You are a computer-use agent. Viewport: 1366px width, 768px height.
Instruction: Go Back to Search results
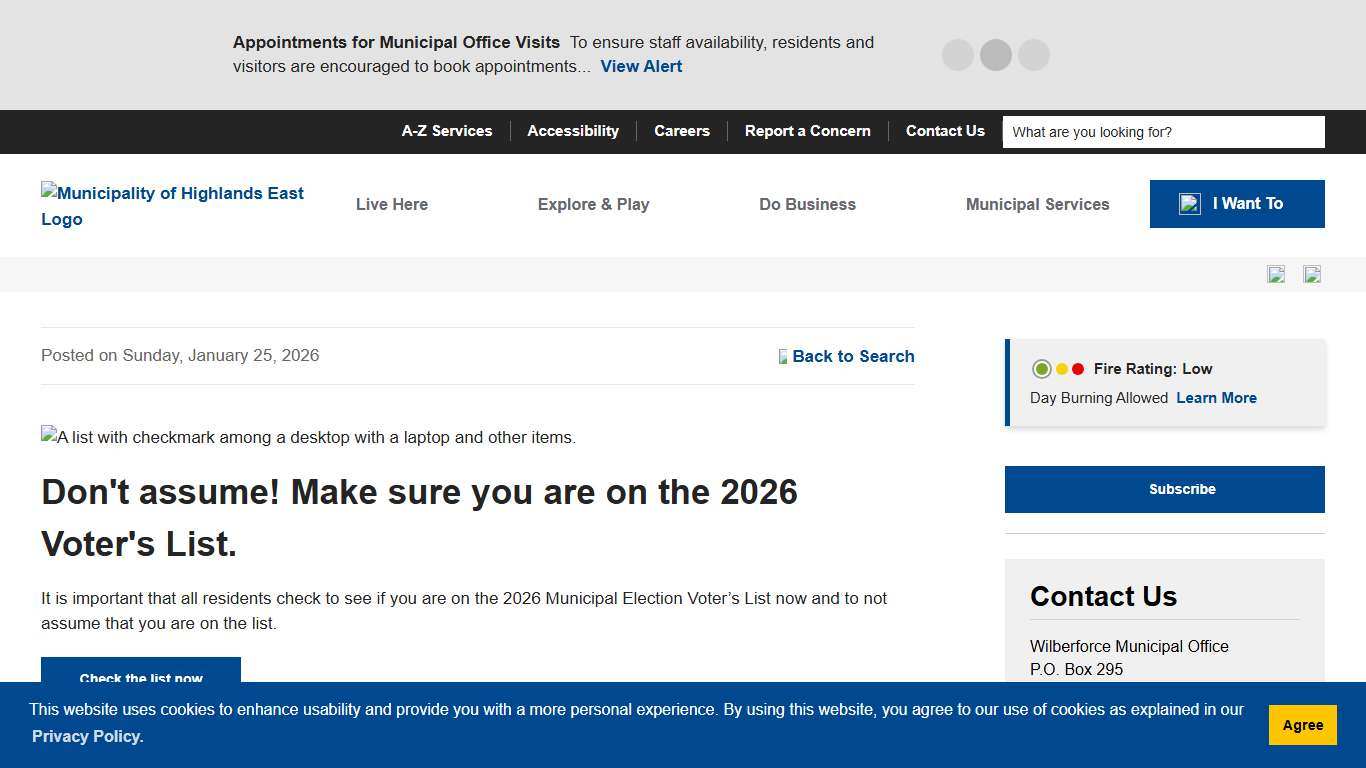click(x=852, y=356)
